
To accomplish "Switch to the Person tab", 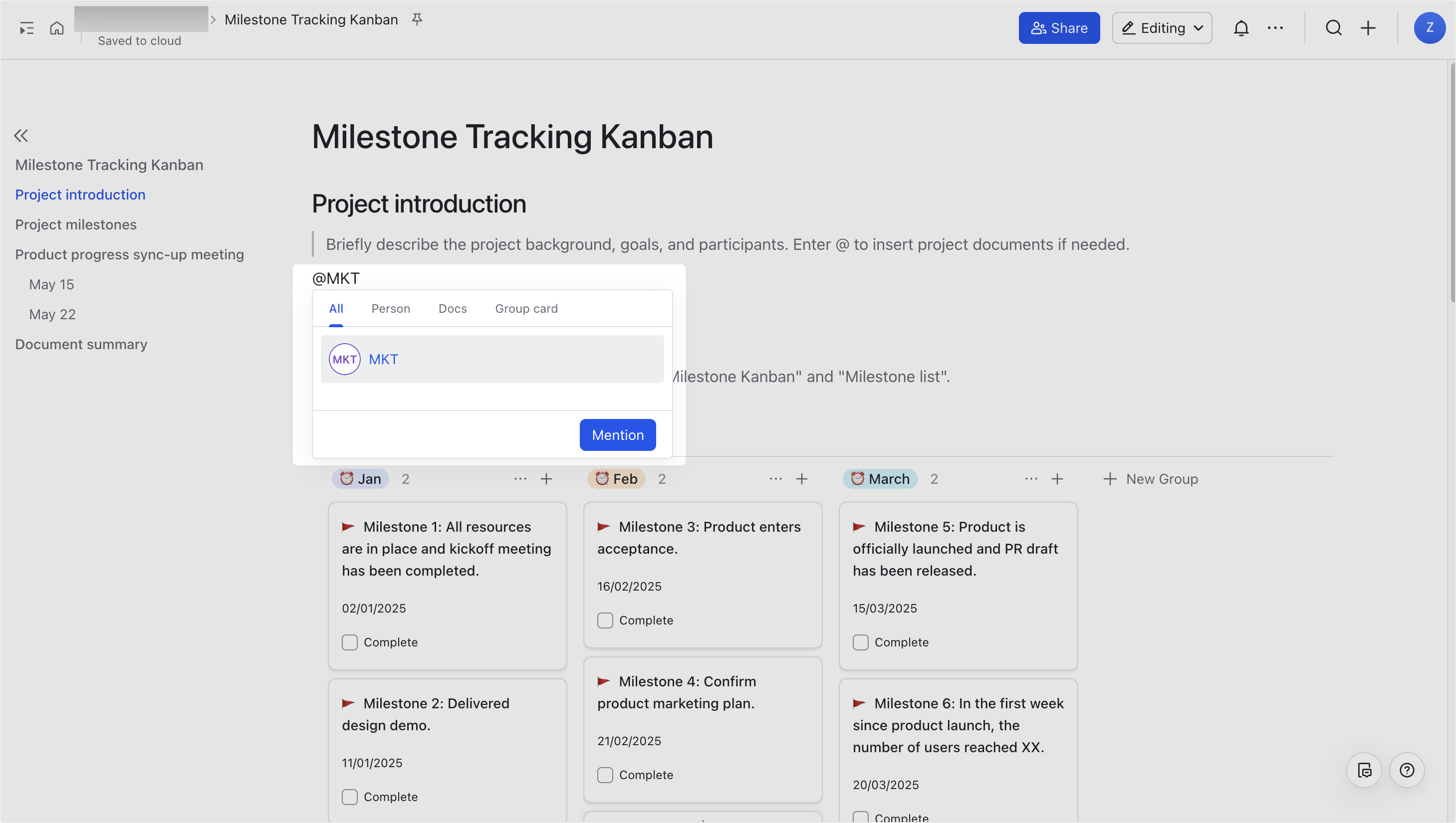I will [390, 309].
